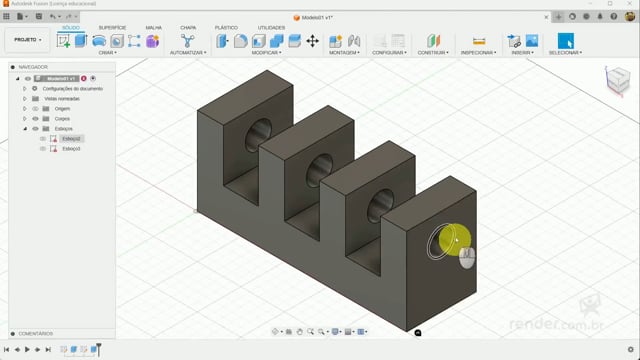Open the MODIFICAR dropdown menu
The height and width of the screenshot is (360, 640).
266,53
